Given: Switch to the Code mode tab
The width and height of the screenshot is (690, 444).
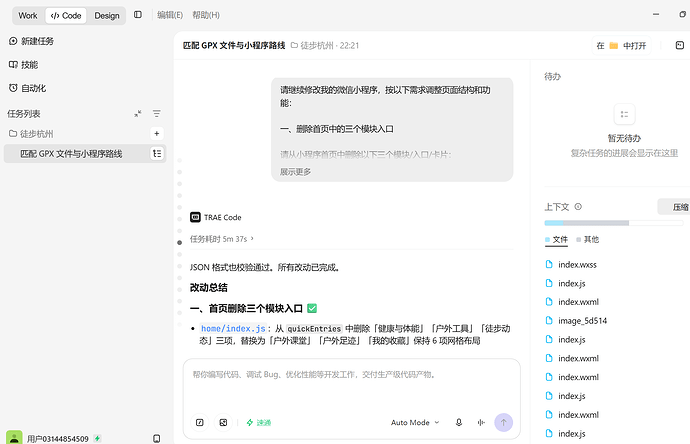Looking at the screenshot, I should point(66,16).
